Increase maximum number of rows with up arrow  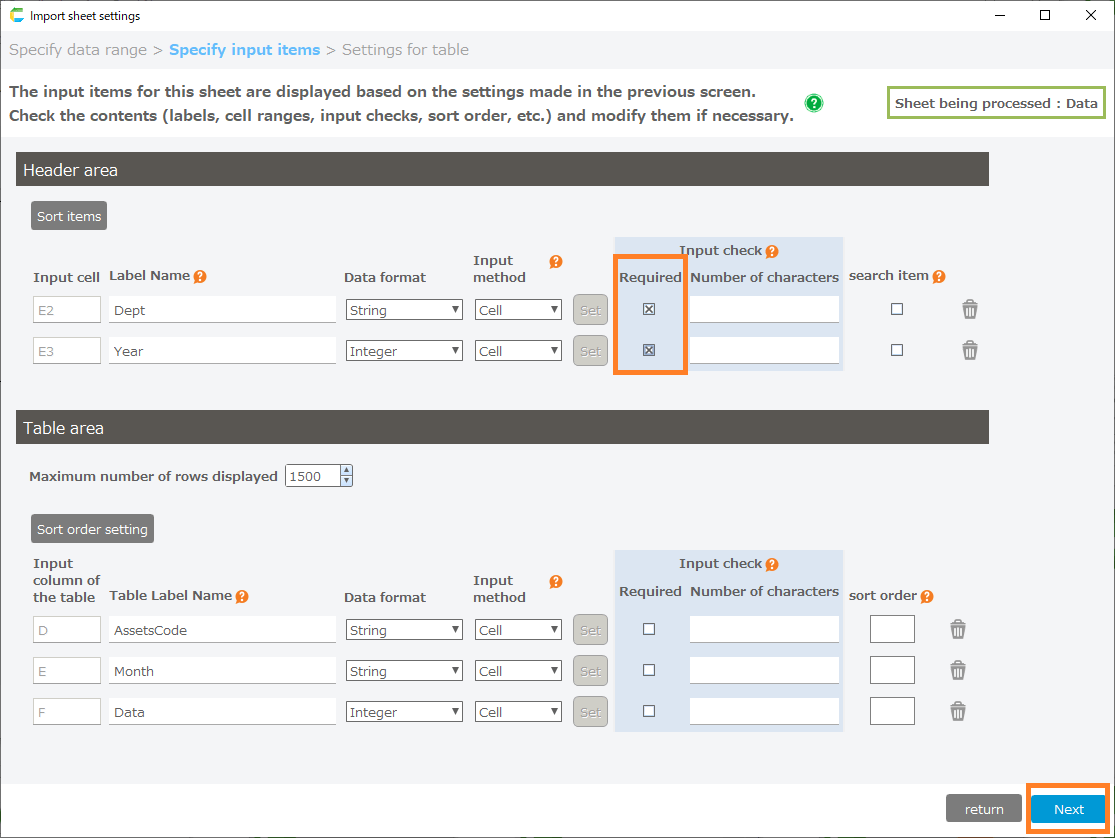click(x=346, y=471)
